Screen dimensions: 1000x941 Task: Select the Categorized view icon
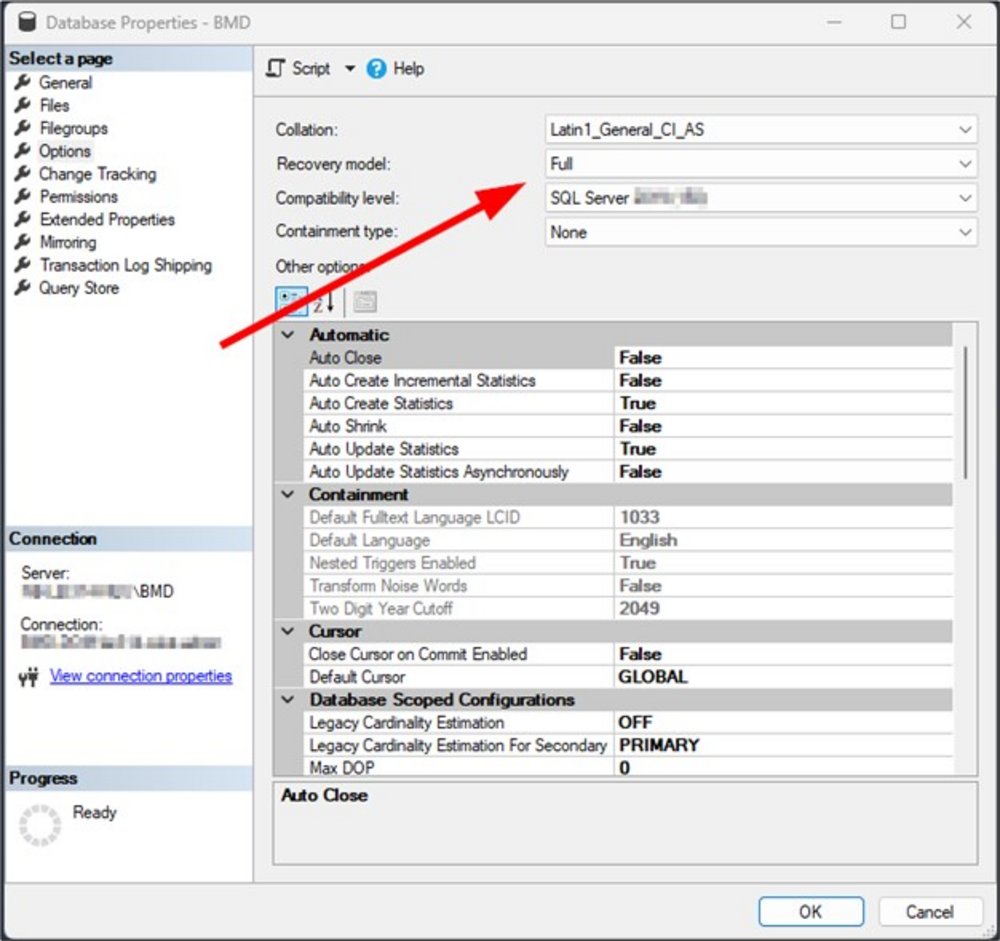[291, 301]
